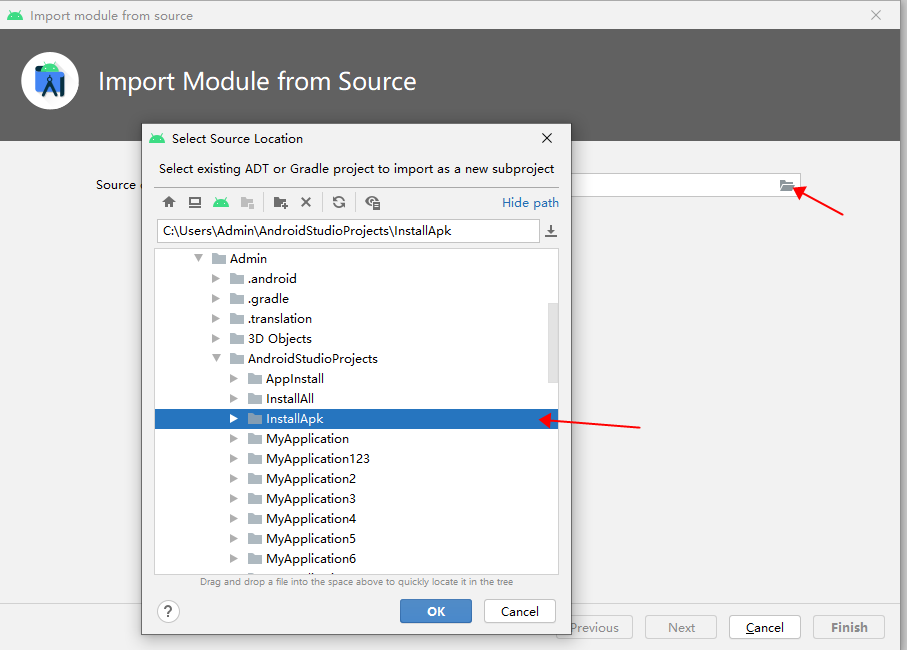Collapse the AndroidStudioProjects folder
This screenshot has width=907, height=650.
[216, 358]
